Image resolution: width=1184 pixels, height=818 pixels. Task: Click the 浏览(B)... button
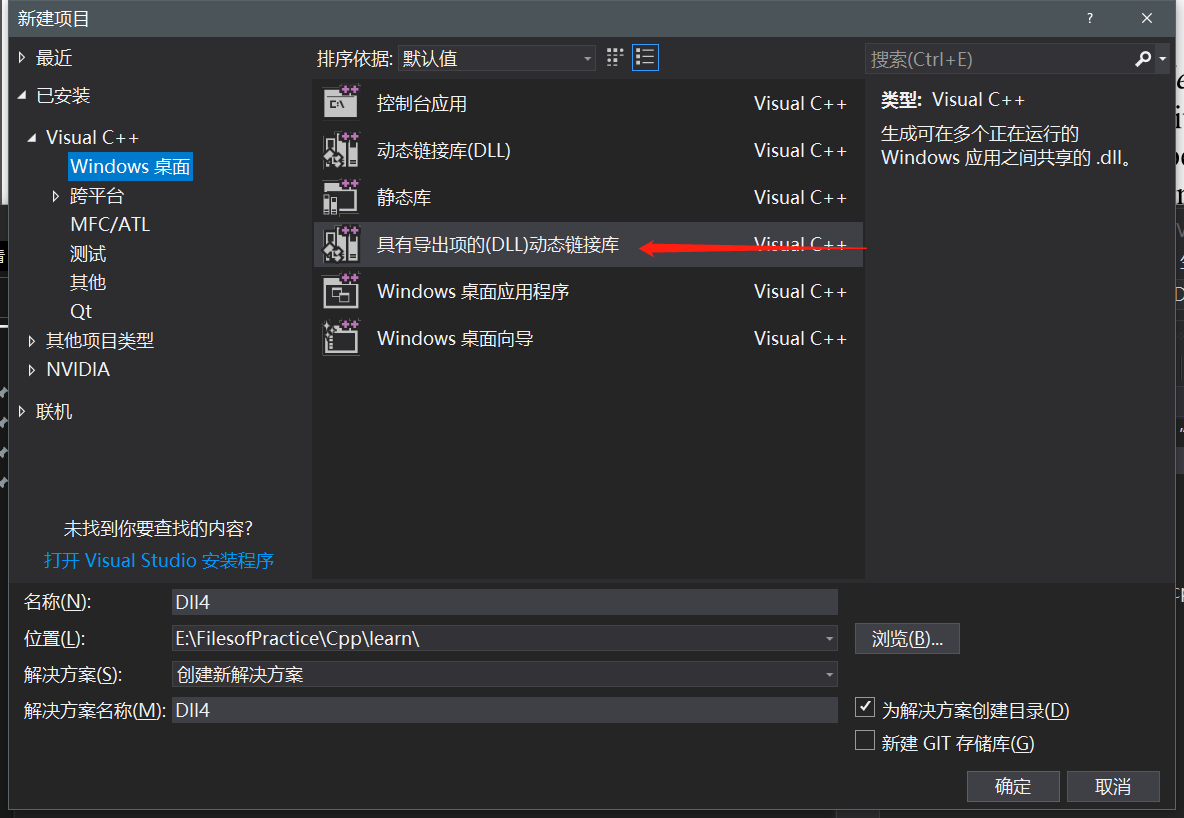907,638
